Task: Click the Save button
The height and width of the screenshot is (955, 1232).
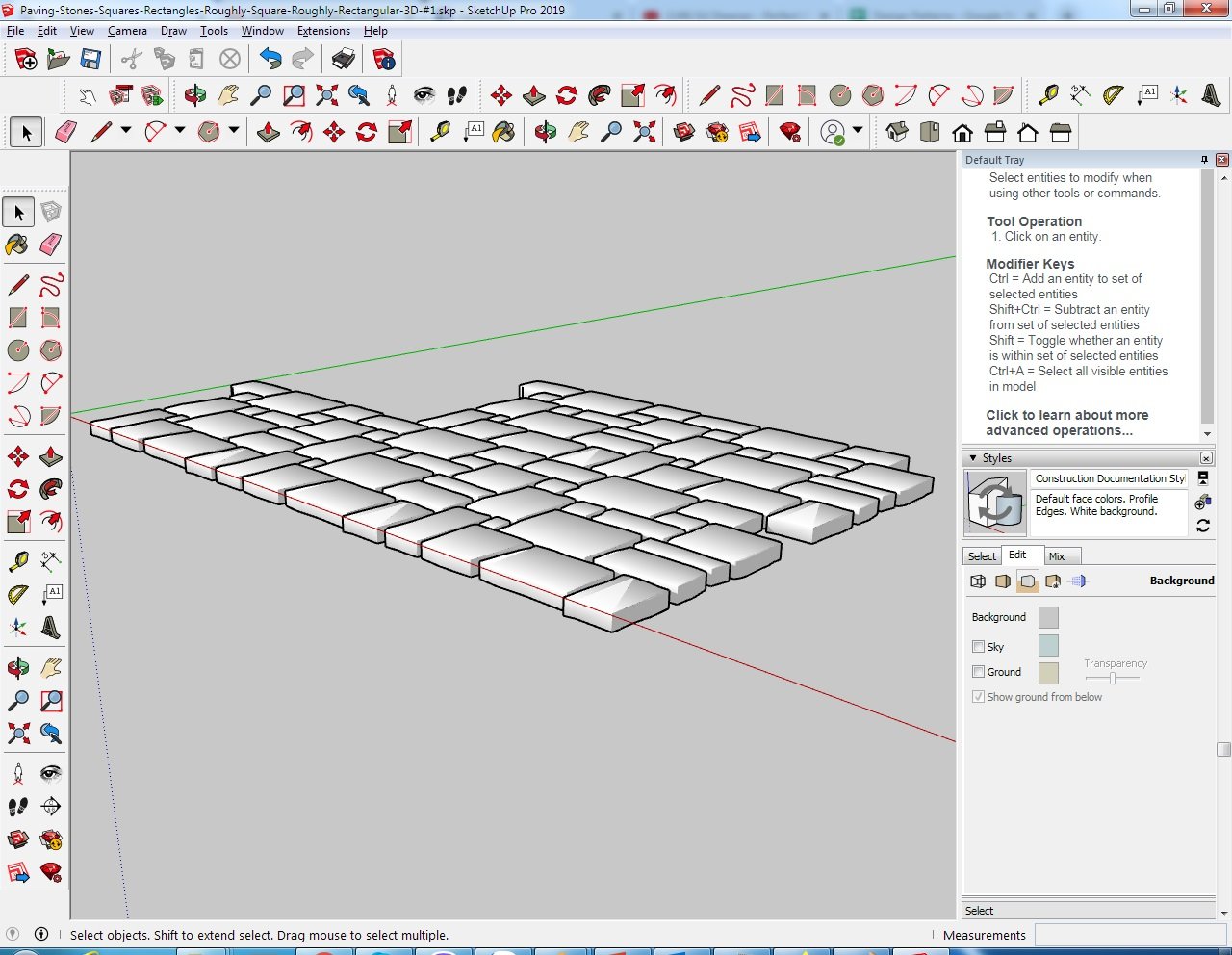Action: 91,59
